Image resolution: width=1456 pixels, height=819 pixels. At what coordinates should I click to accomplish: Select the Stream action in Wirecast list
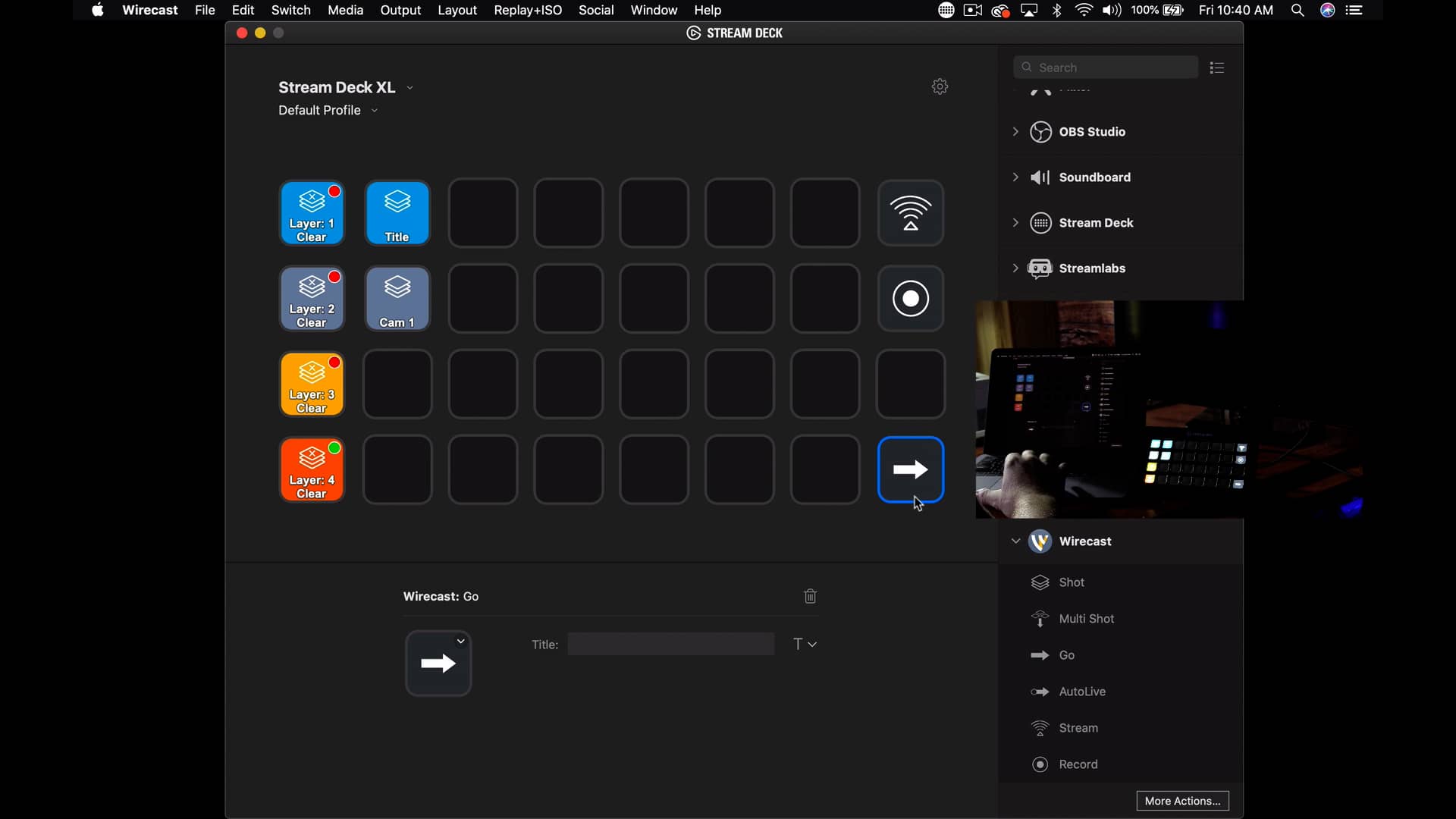pyautogui.click(x=1079, y=727)
